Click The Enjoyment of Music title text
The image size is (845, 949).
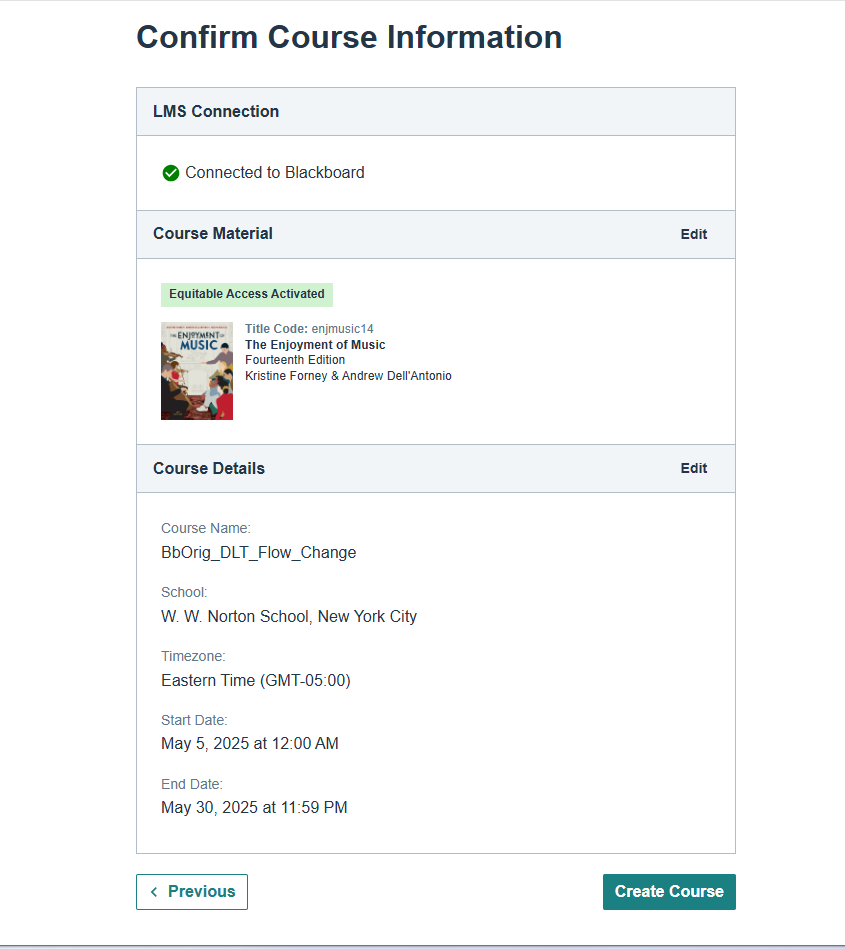click(315, 345)
